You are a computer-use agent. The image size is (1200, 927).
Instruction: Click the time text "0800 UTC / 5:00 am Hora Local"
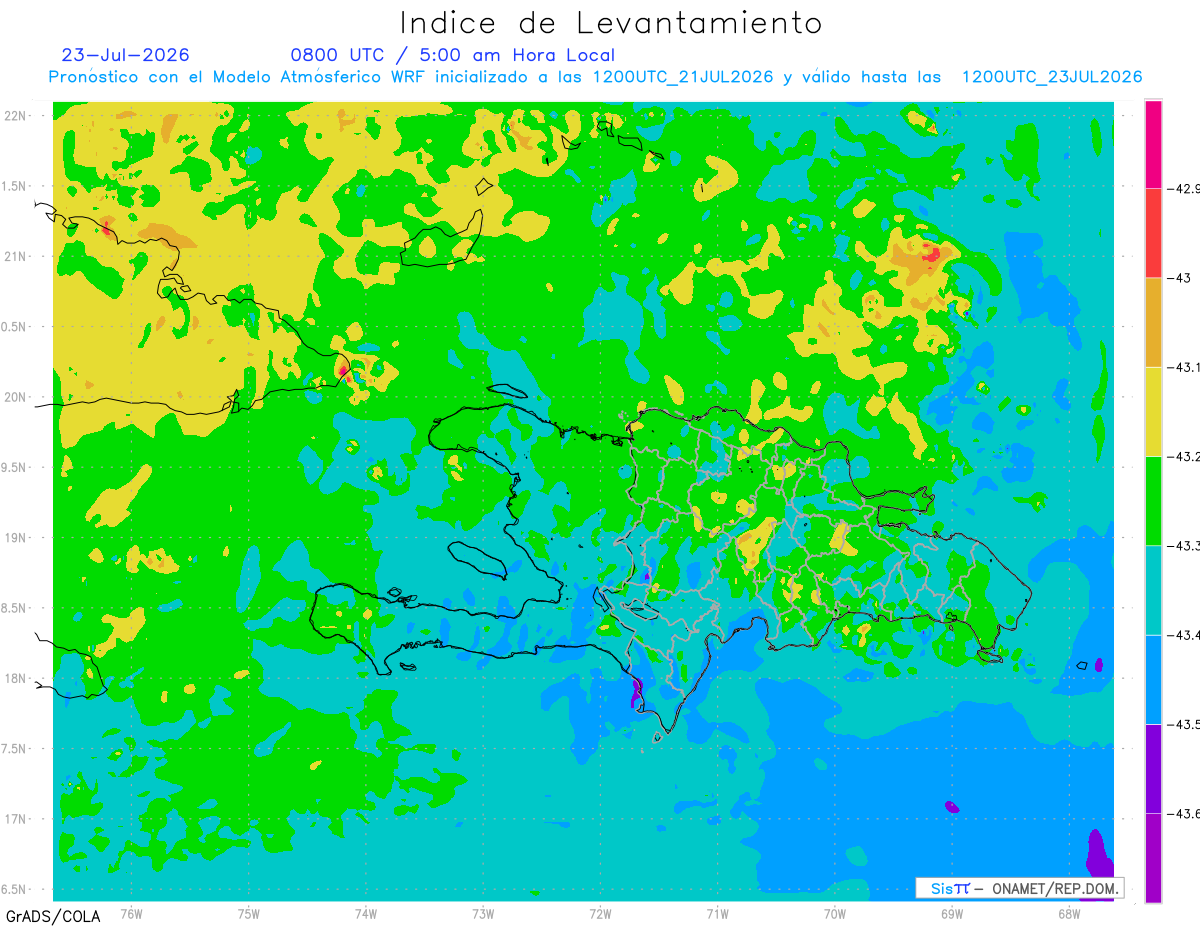452,55
